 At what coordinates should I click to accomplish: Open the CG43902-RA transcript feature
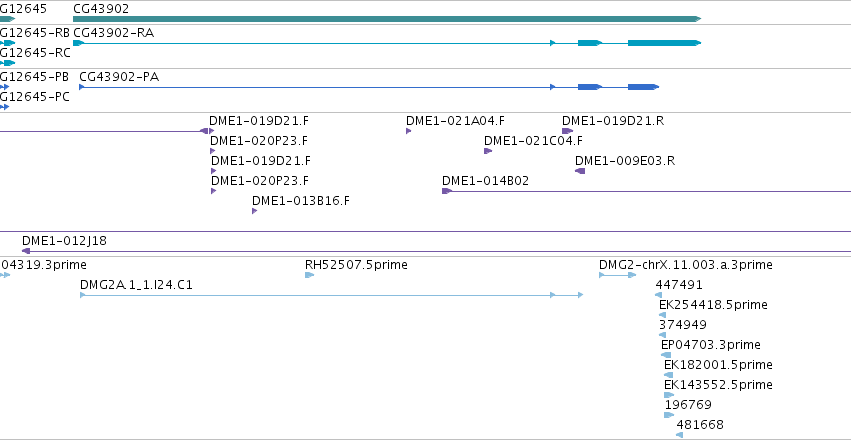tap(387, 43)
